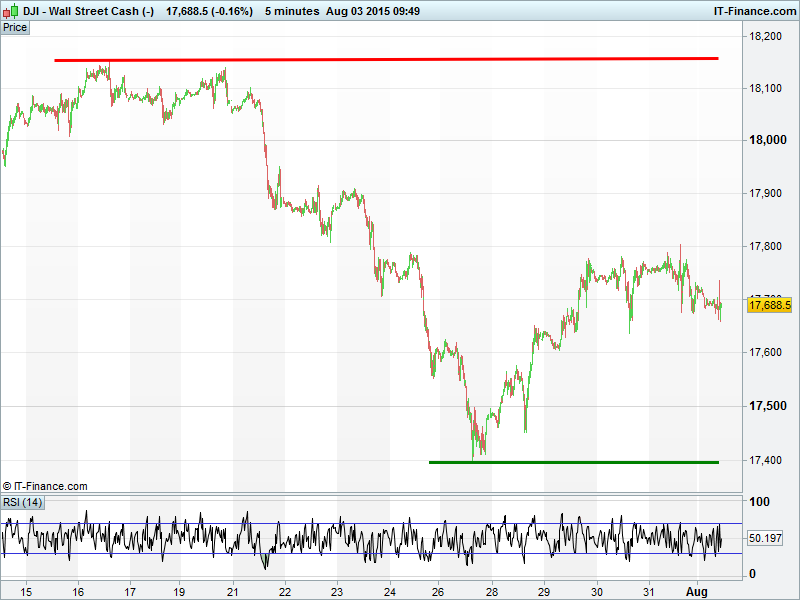Click the date label 31 on time axis

(x=648, y=592)
